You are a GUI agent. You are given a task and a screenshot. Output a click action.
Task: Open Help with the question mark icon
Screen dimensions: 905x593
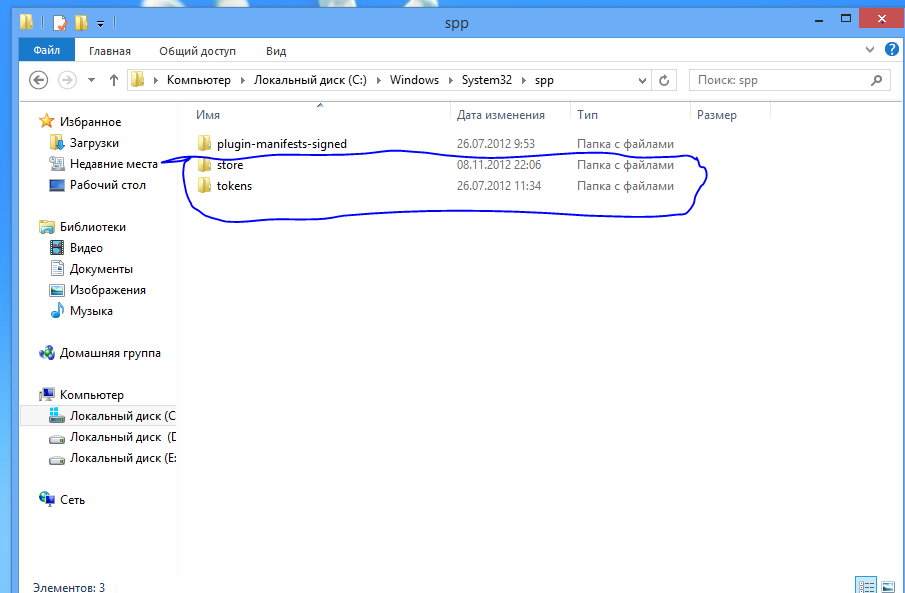click(x=892, y=49)
